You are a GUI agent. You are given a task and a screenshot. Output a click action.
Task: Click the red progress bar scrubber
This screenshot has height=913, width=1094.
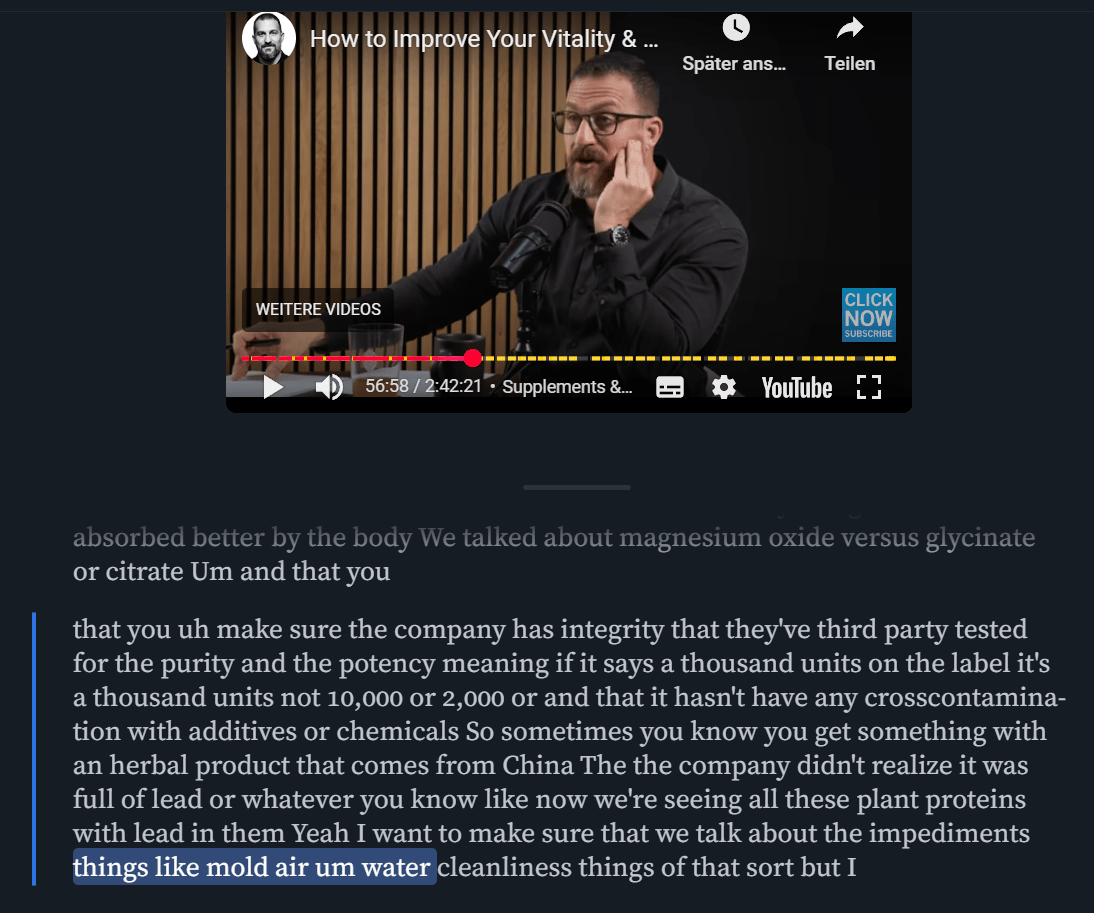coord(472,358)
